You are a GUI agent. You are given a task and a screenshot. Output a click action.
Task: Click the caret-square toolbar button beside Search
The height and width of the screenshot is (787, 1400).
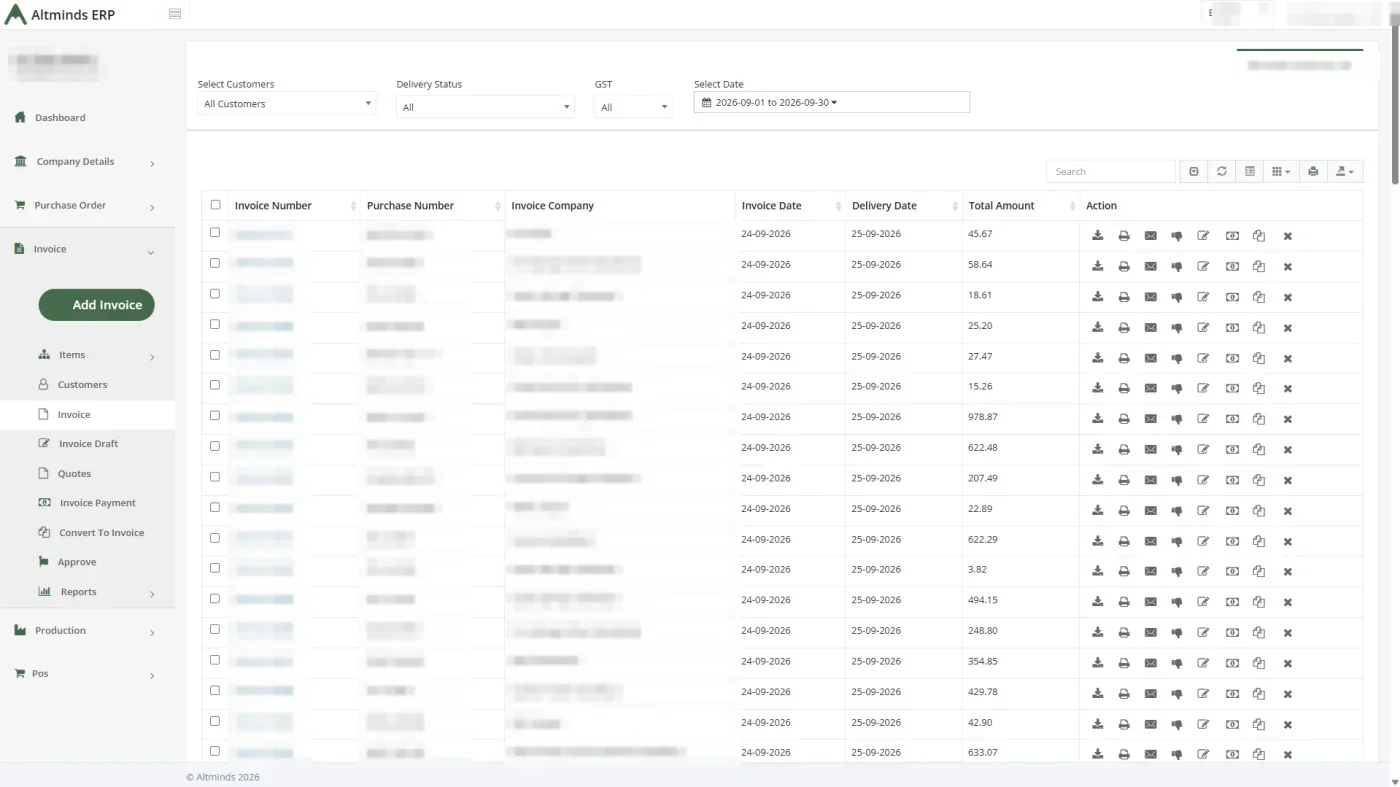click(1193, 172)
